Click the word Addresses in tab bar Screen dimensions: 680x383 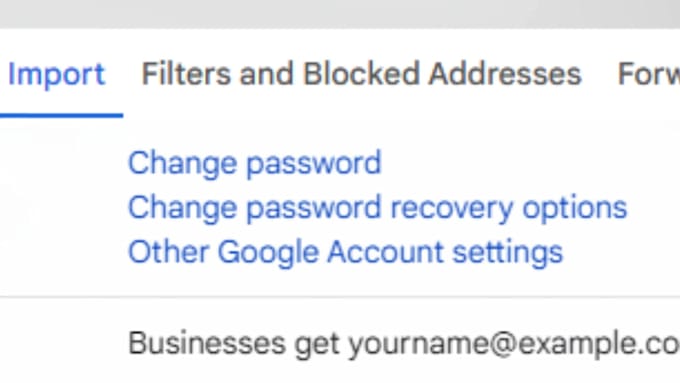pos(505,74)
